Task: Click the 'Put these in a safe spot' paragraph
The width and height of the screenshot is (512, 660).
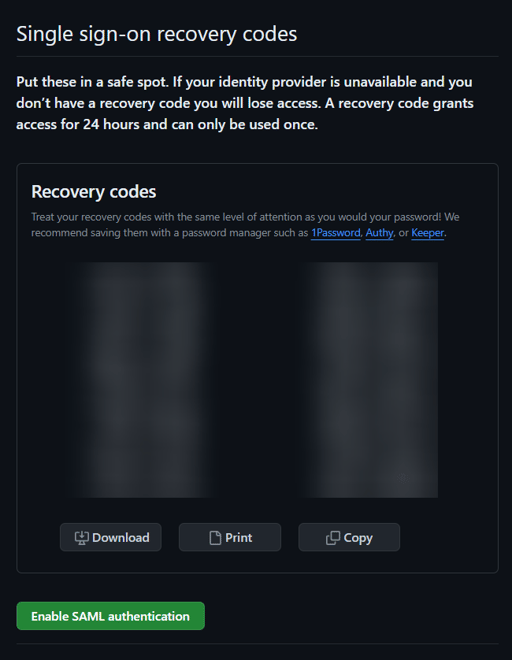Action: click(x=245, y=103)
